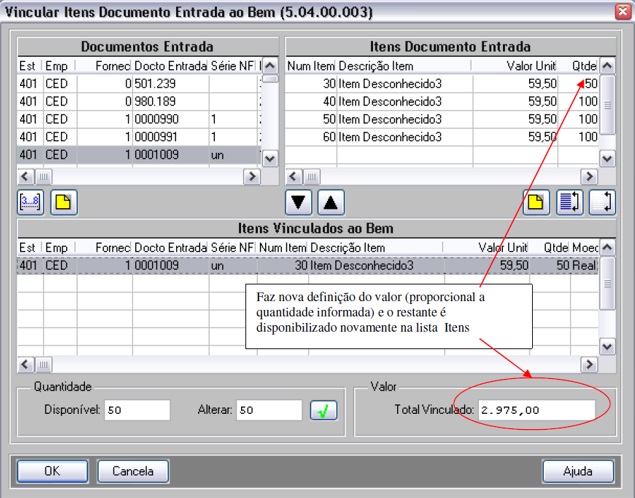Click scroll down arrow in Documentos Entrada list
This screenshot has width=635, height=498.
pos(270,158)
